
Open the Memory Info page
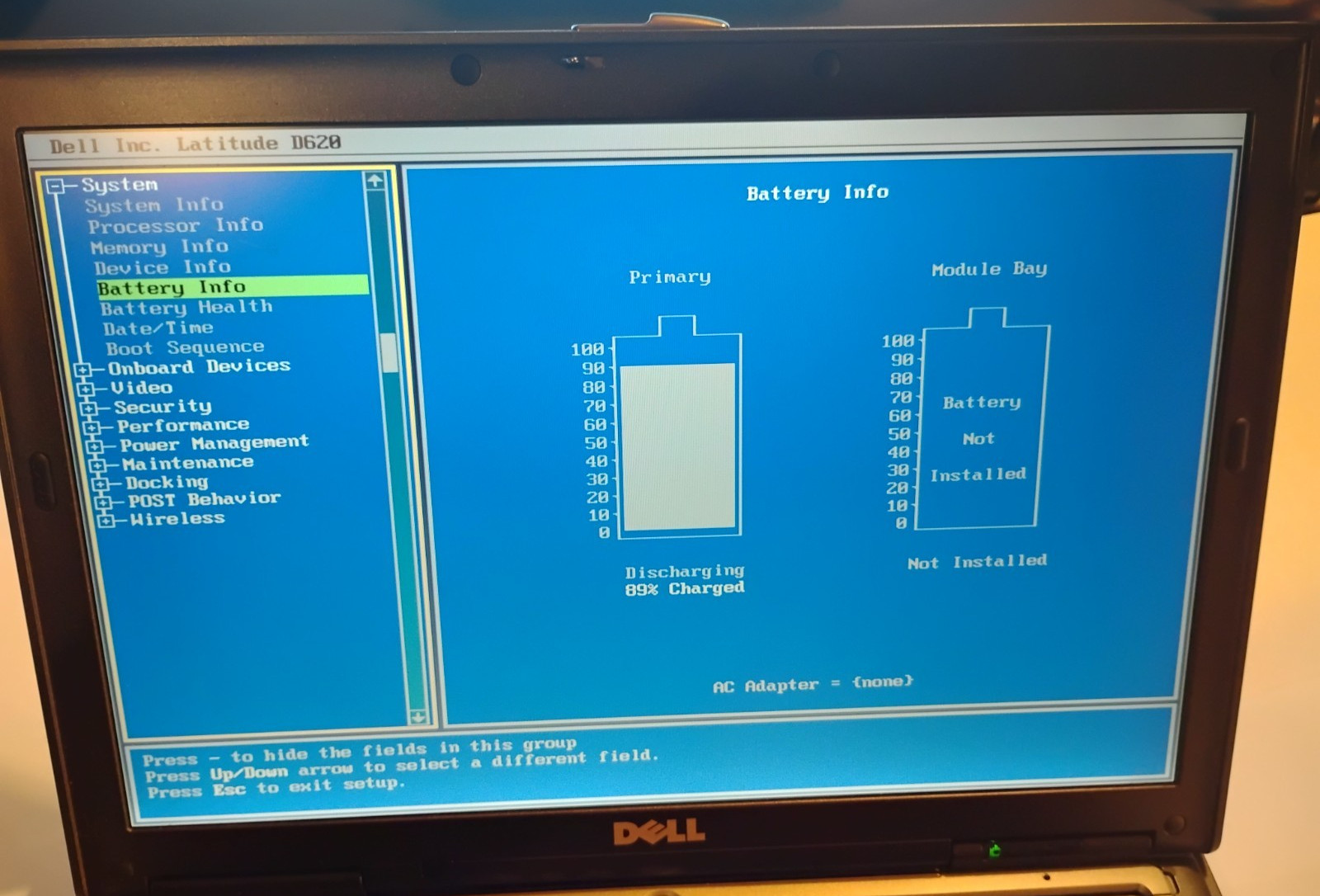159,247
